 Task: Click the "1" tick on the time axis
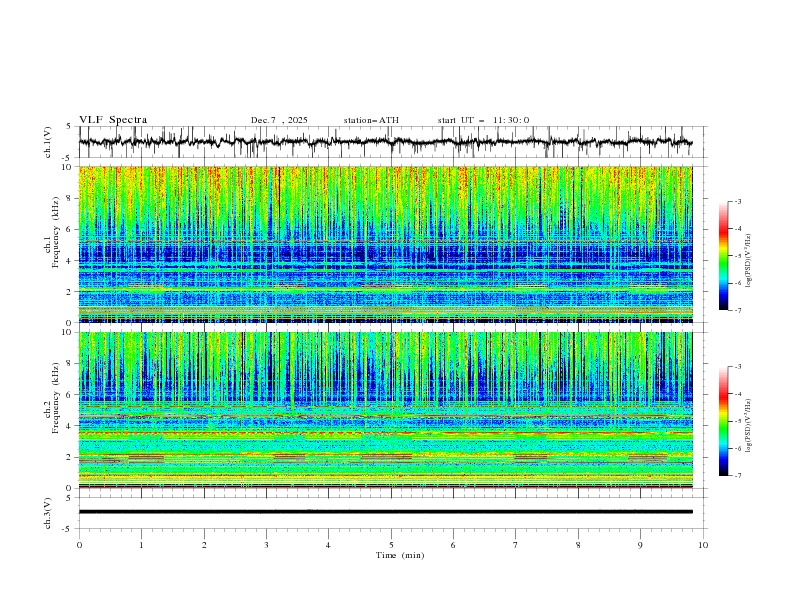coord(141,545)
